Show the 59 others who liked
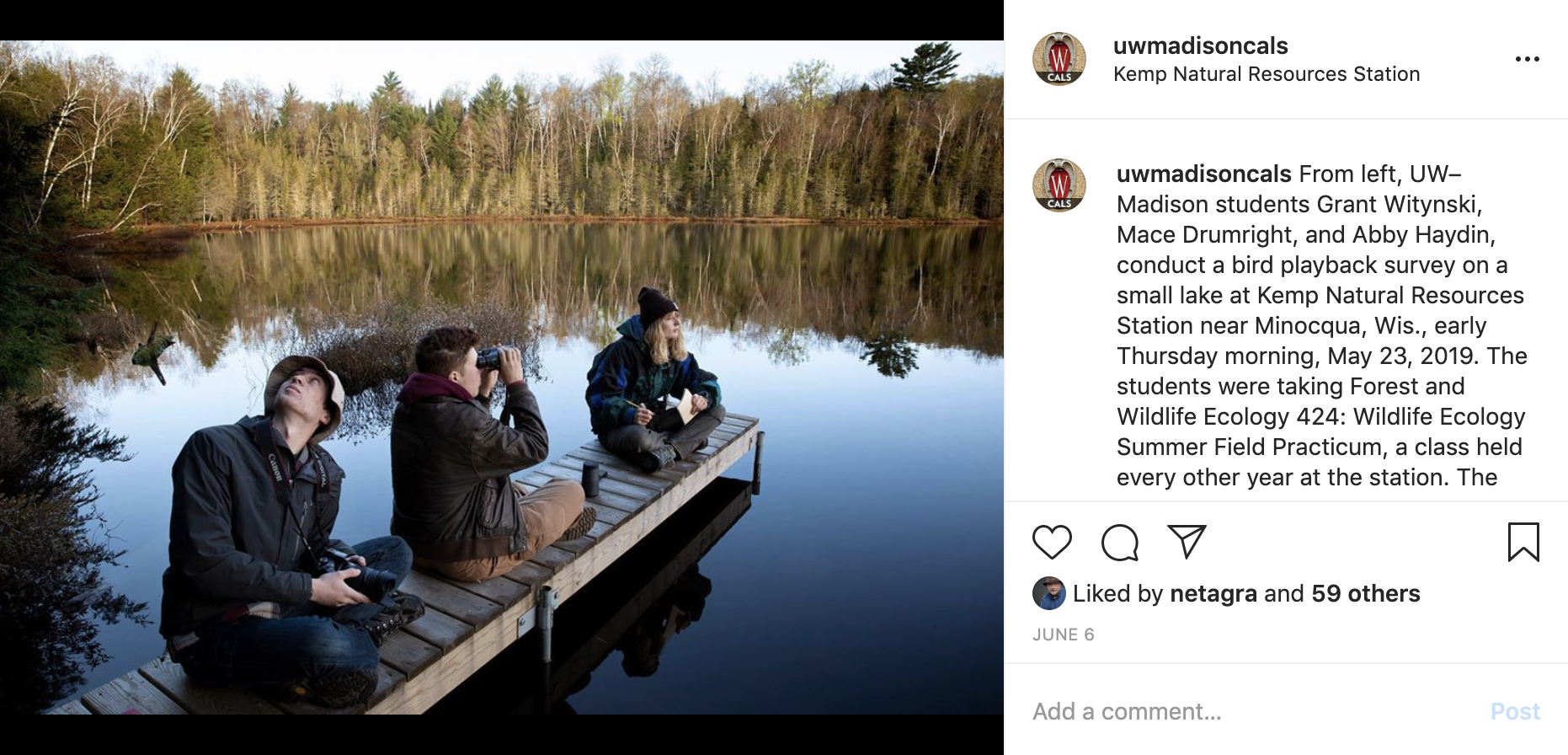 [x=1365, y=593]
